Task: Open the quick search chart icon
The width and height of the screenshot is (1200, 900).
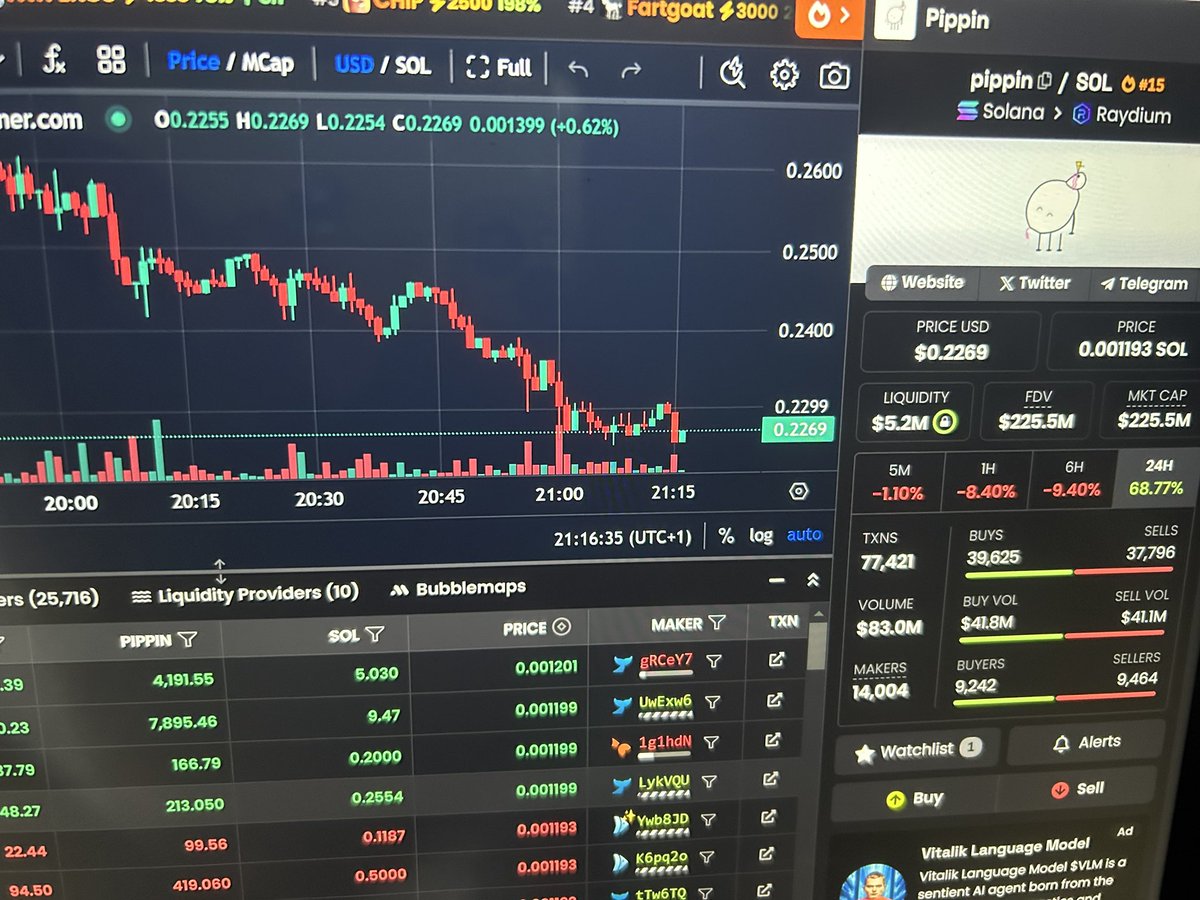Action: [x=733, y=73]
